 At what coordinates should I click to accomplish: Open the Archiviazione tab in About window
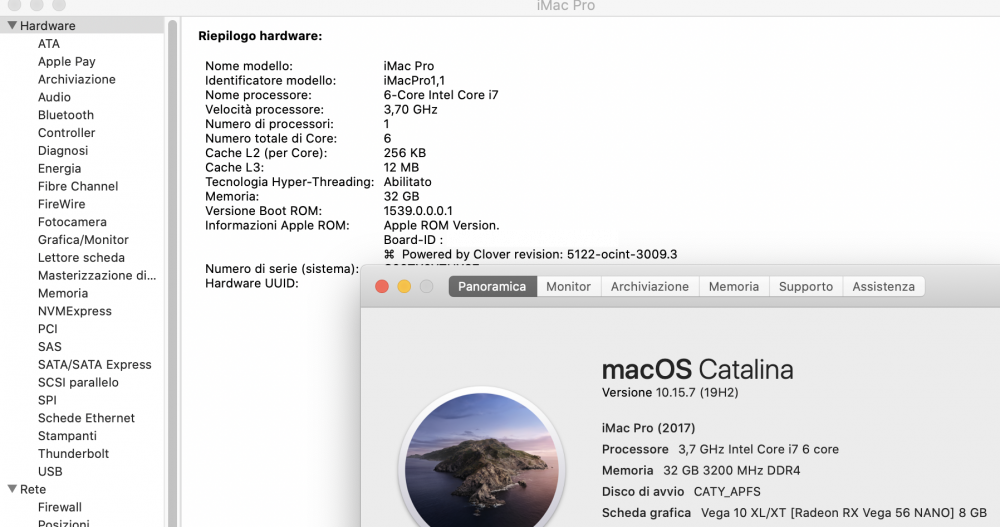[x=650, y=286]
